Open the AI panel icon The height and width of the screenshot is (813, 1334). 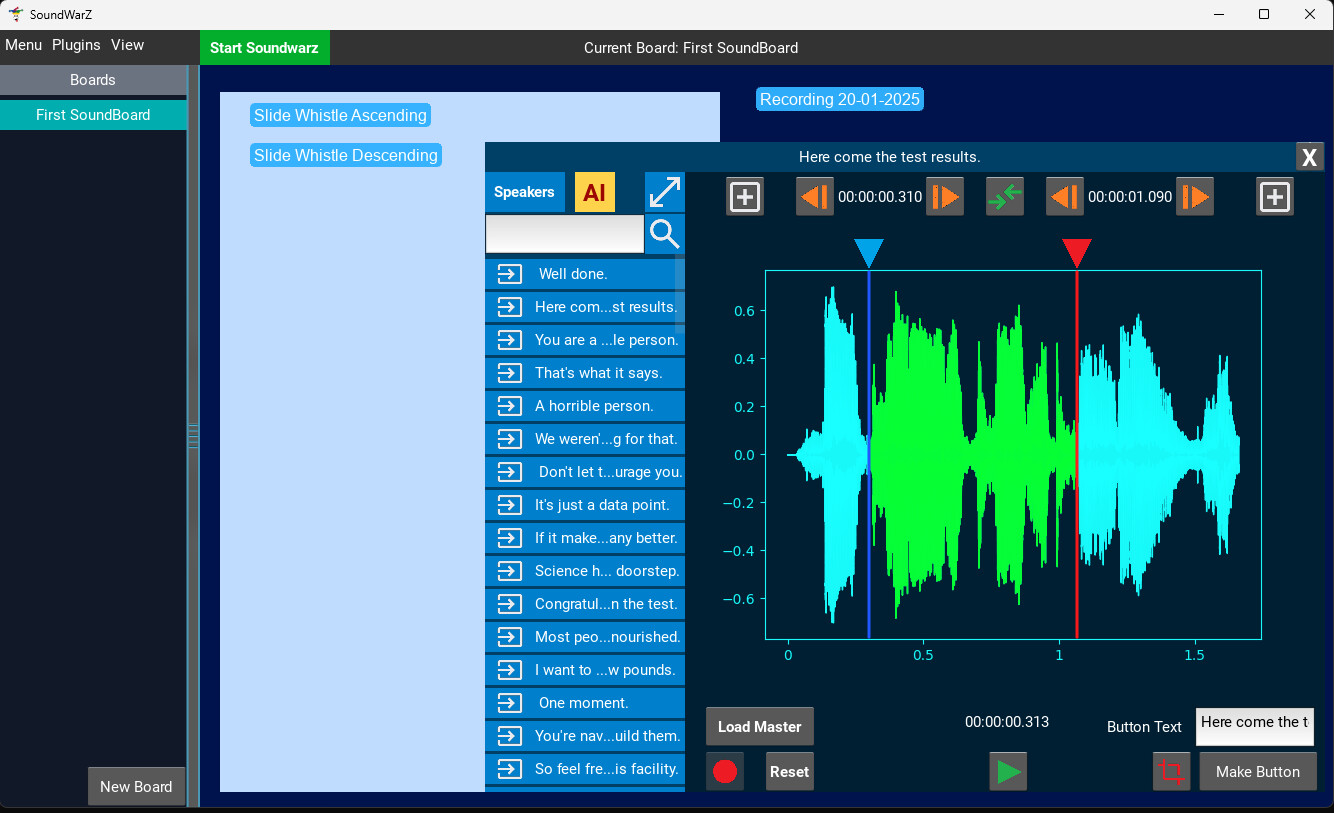595,191
